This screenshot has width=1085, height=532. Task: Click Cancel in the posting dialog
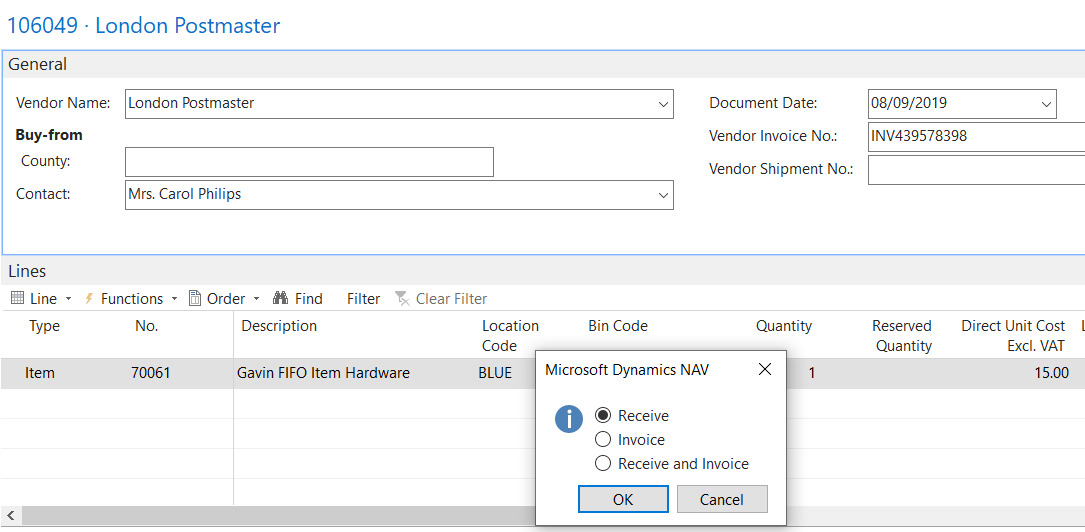point(722,499)
